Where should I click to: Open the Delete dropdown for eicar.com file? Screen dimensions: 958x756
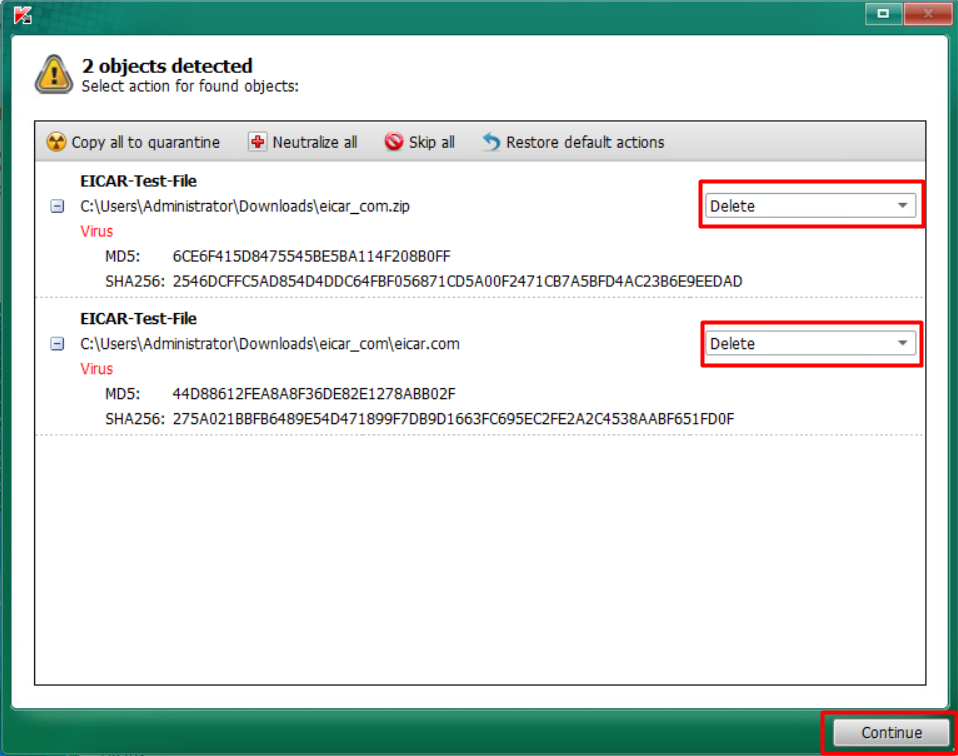[810, 343]
